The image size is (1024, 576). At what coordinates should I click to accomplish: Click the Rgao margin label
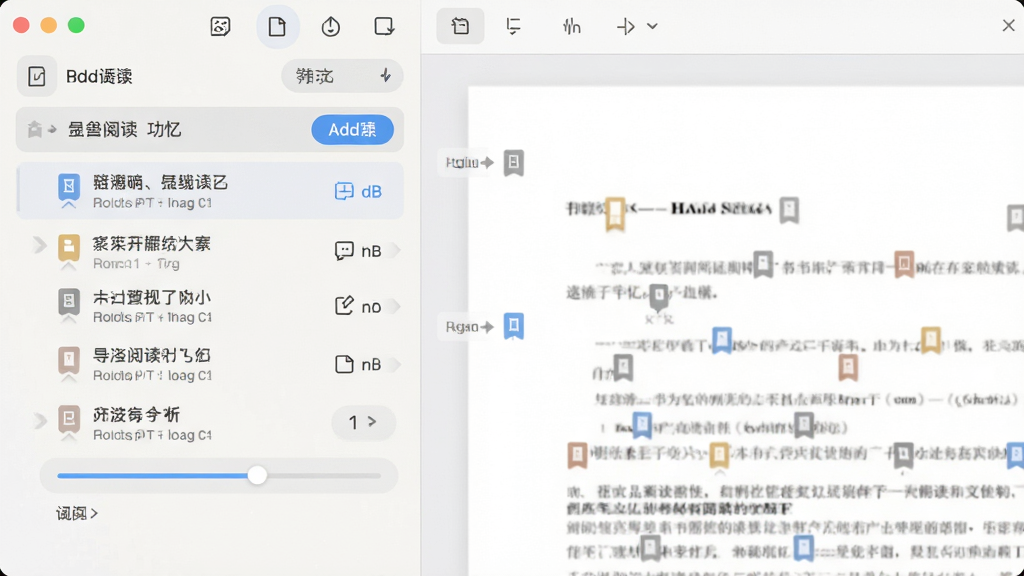pos(462,327)
